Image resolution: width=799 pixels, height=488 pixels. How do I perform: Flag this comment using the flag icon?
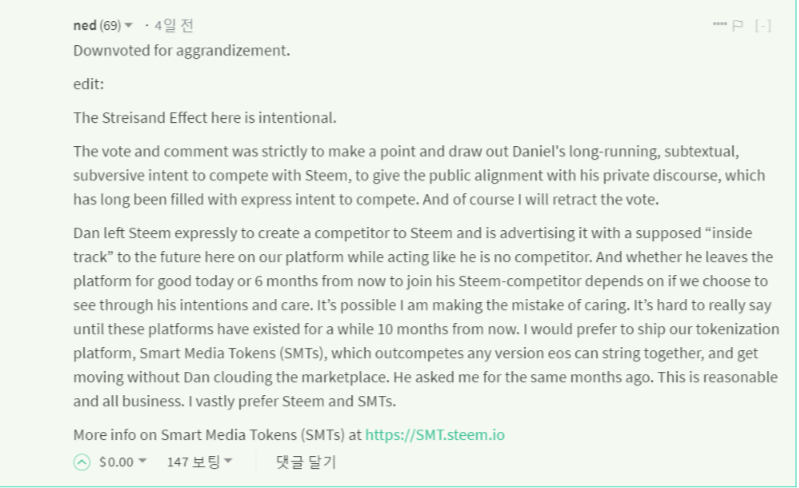pos(737,25)
